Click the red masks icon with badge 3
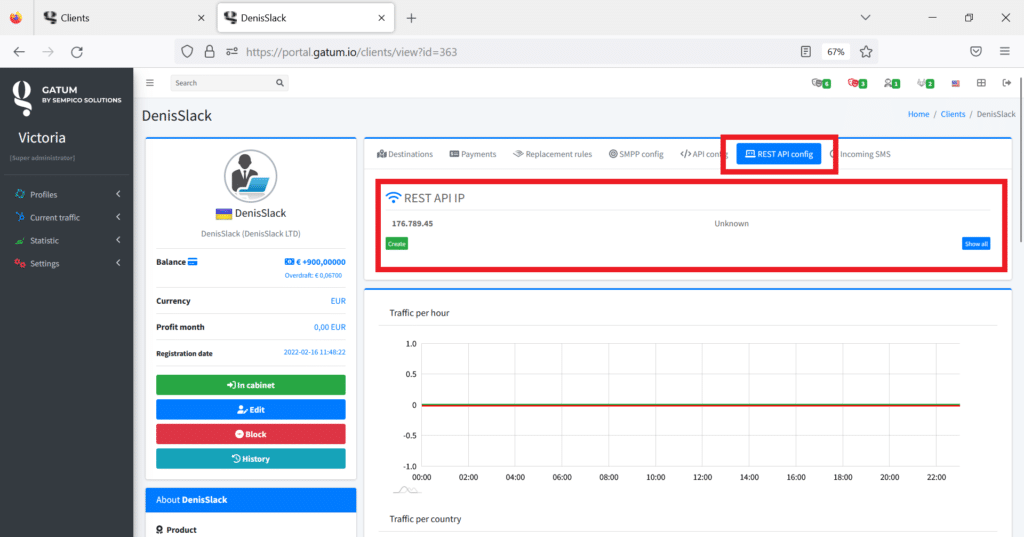The image size is (1024, 537). [857, 83]
